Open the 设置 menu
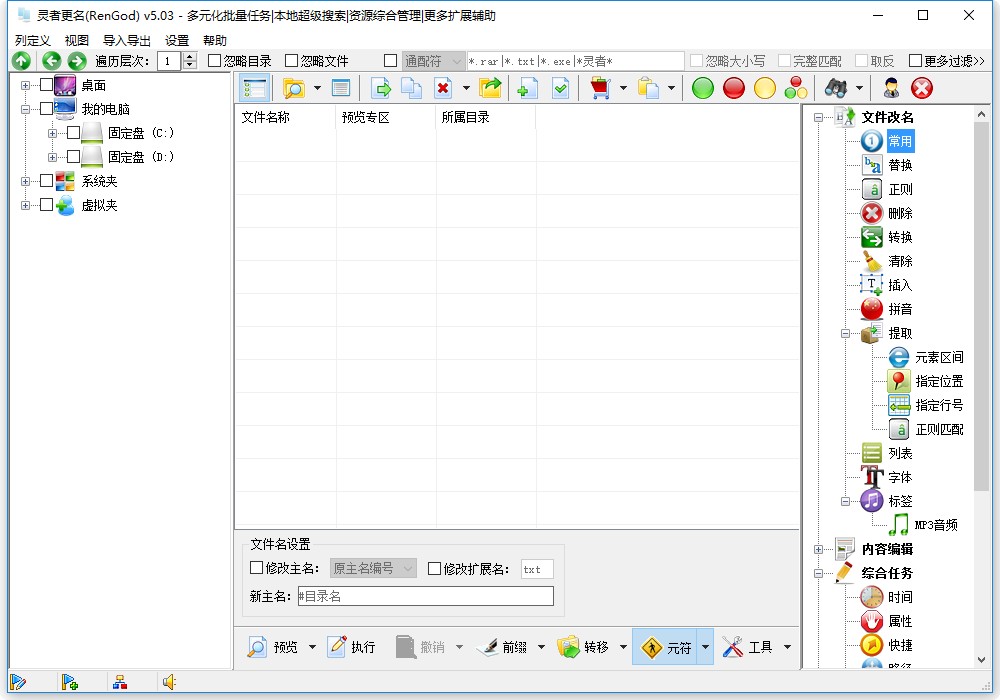The image size is (1000, 700). point(175,40)
